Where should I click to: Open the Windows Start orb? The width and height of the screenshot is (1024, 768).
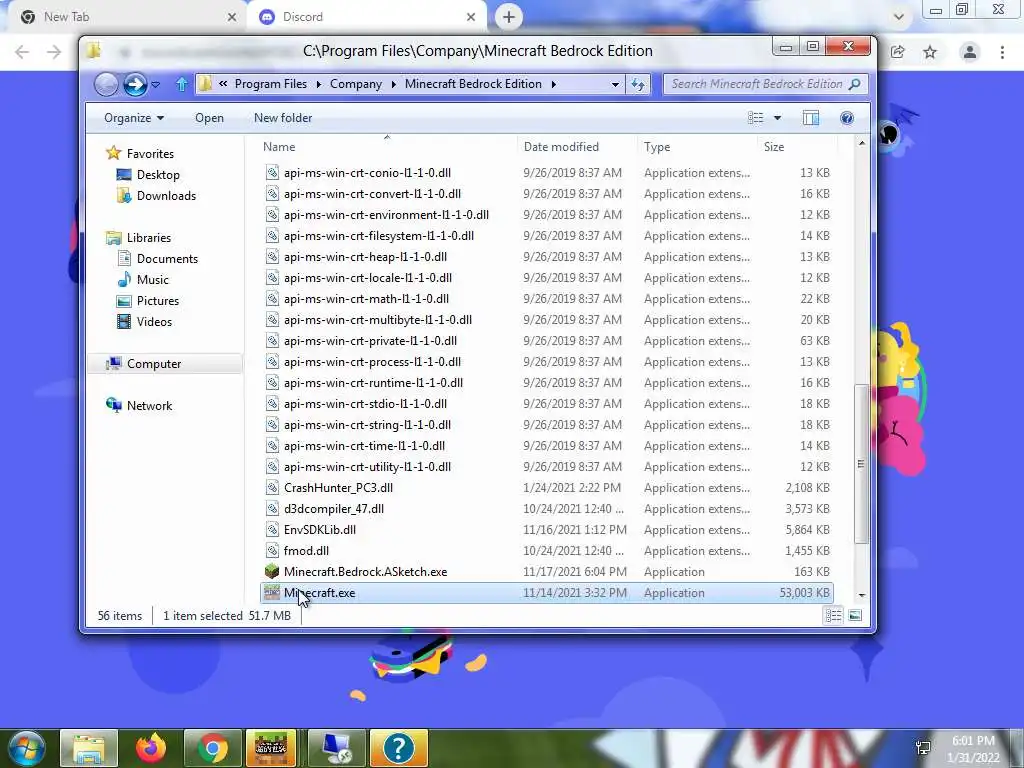[27, 748]
